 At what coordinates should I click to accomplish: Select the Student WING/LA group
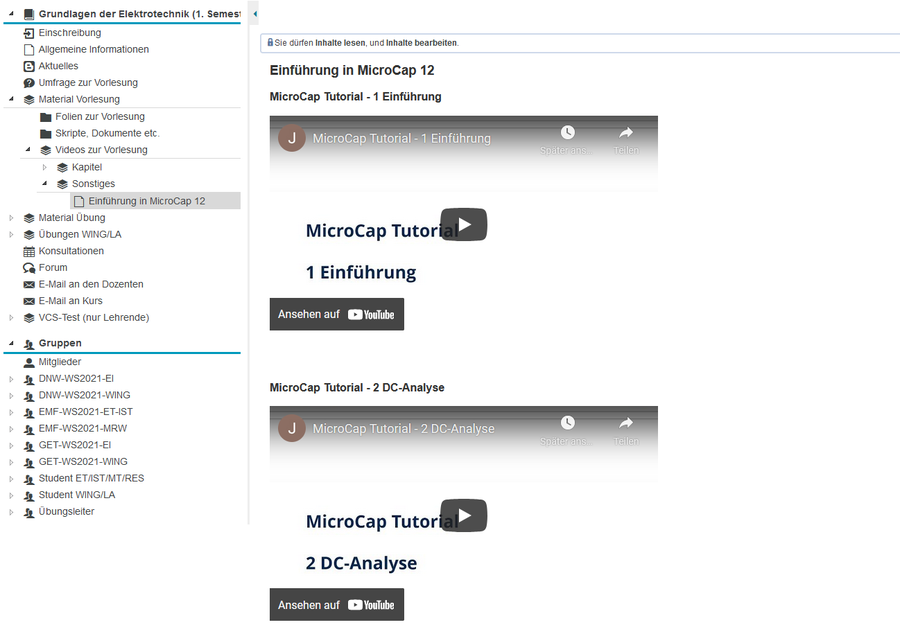coord(77,495)
